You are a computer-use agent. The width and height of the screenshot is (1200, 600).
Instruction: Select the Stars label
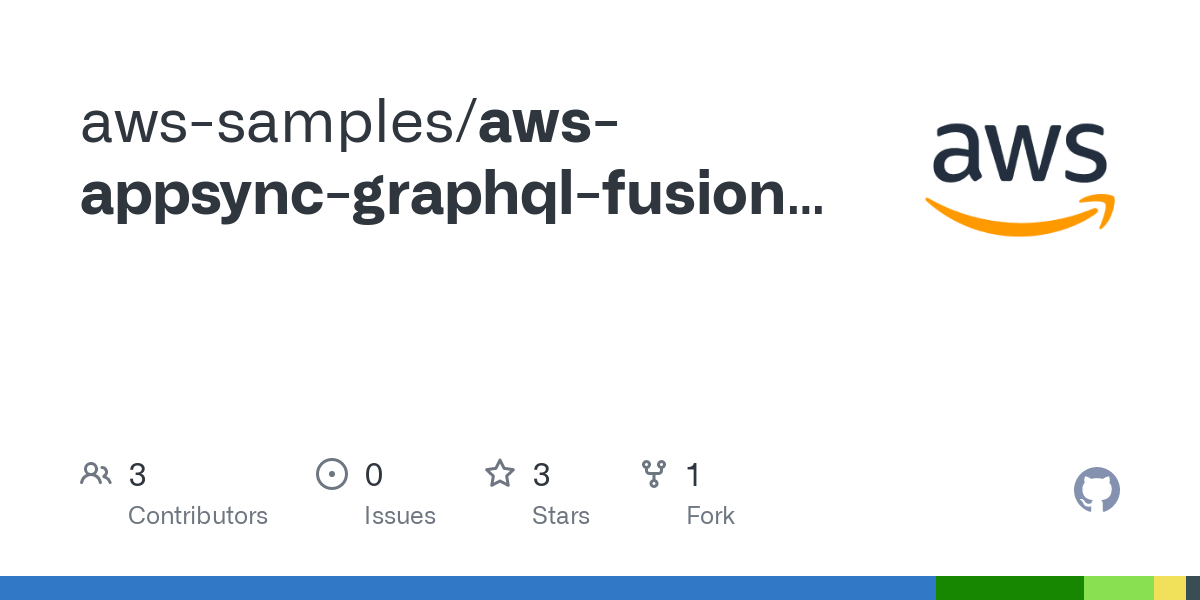click(561, 516)
